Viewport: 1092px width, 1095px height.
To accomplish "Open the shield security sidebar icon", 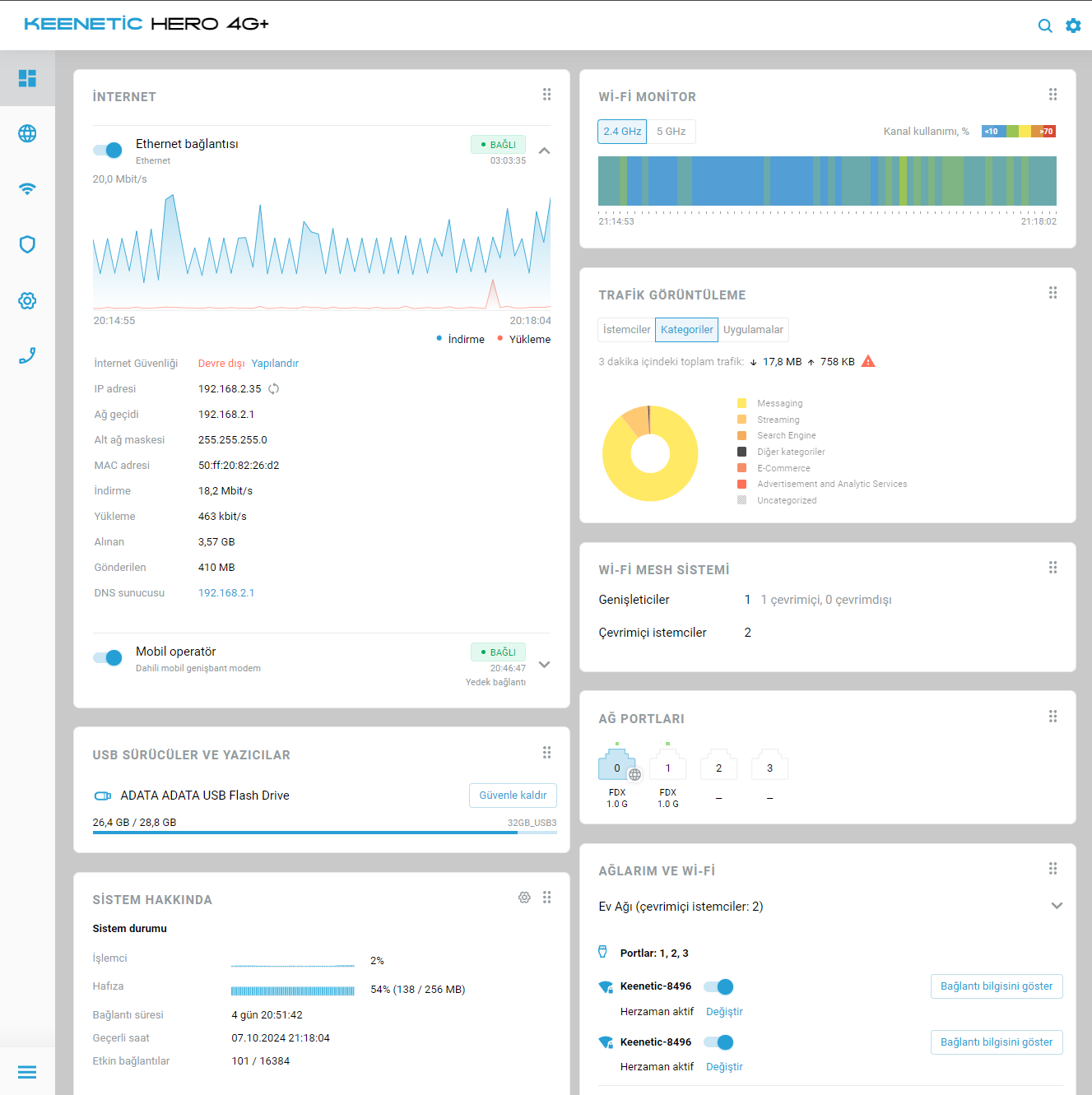I will pos(27,244).
